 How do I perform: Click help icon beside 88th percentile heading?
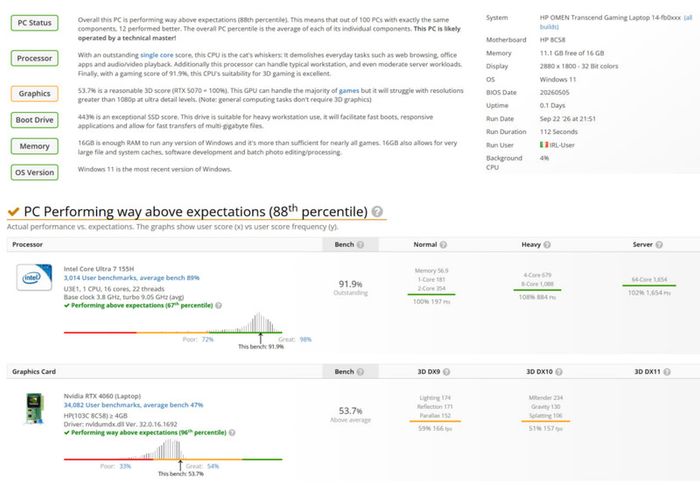(377, 211)
